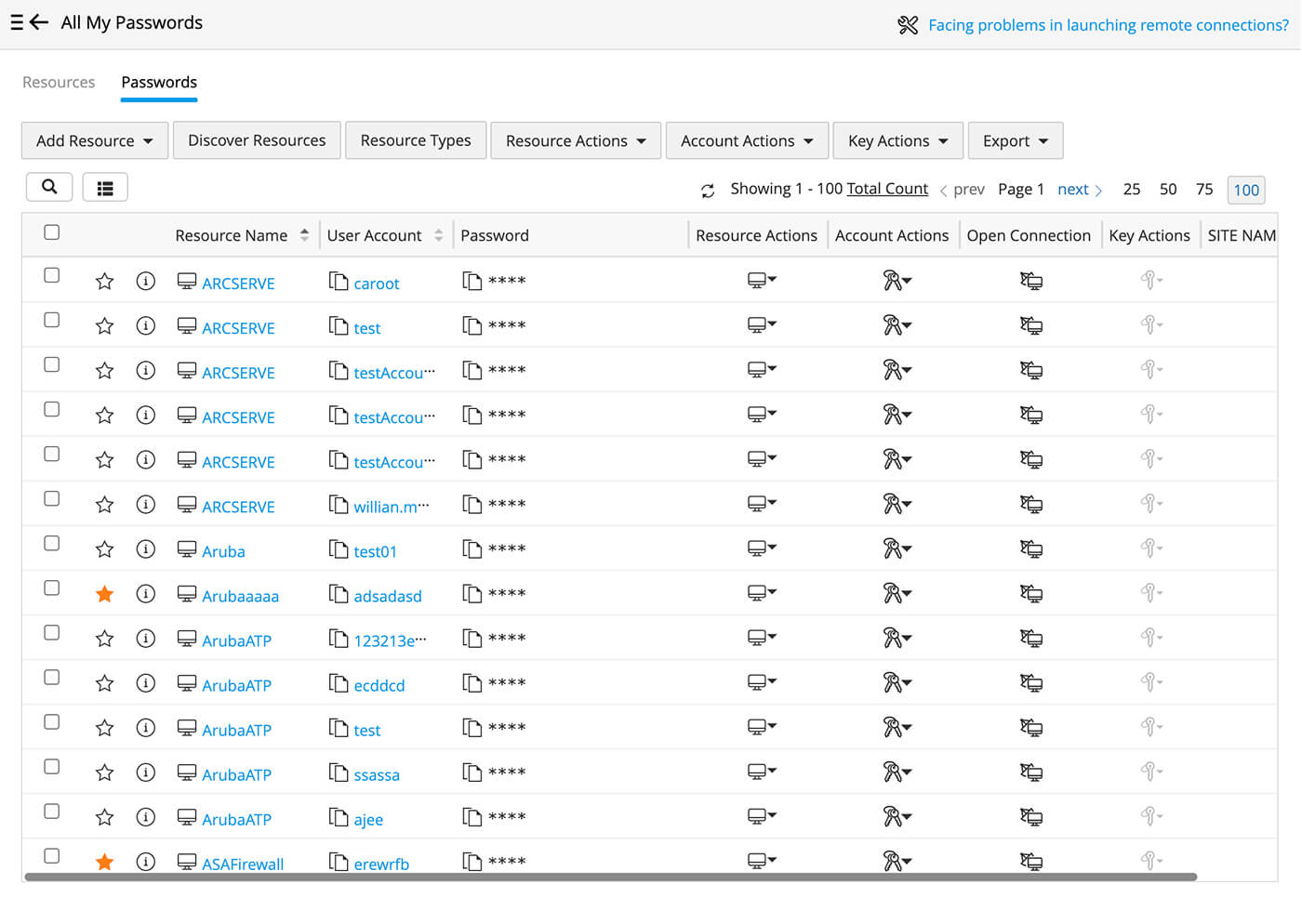The image size is (1302, 924).
Task: Select the Passwords tab
Action: (159, 82)
